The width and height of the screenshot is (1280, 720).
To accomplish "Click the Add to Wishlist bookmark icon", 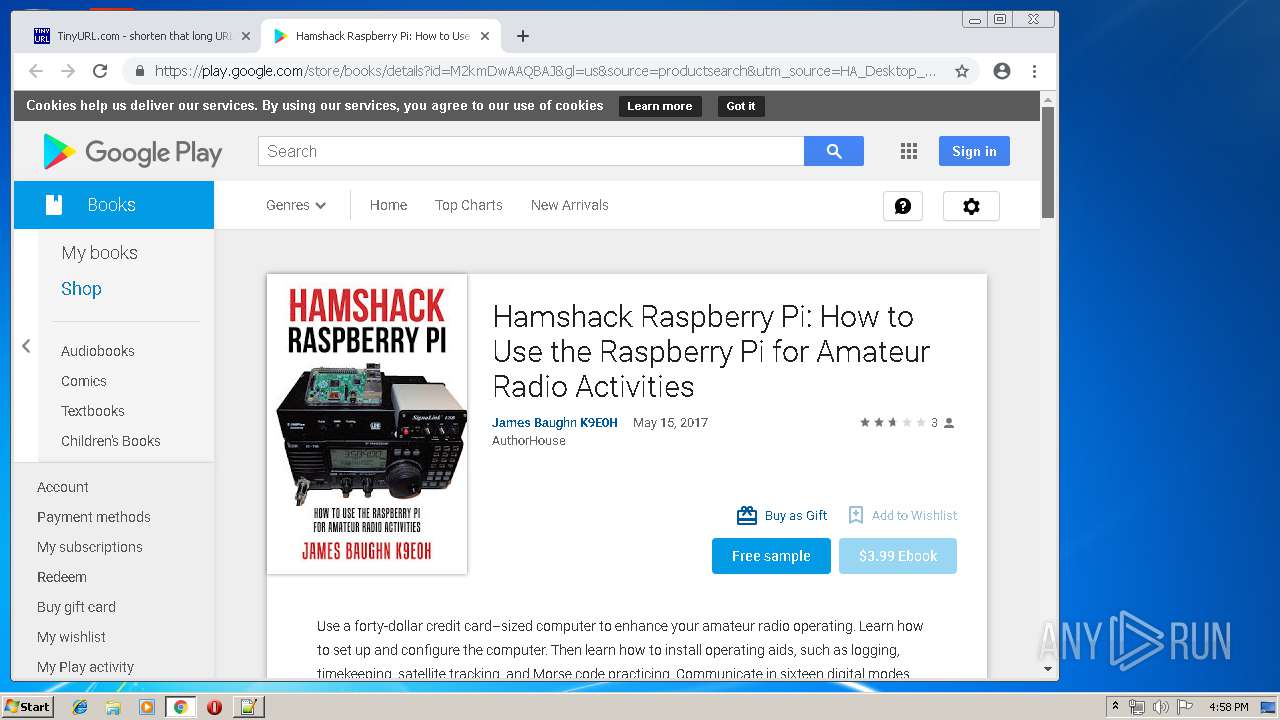I will (x=856, y=515).
